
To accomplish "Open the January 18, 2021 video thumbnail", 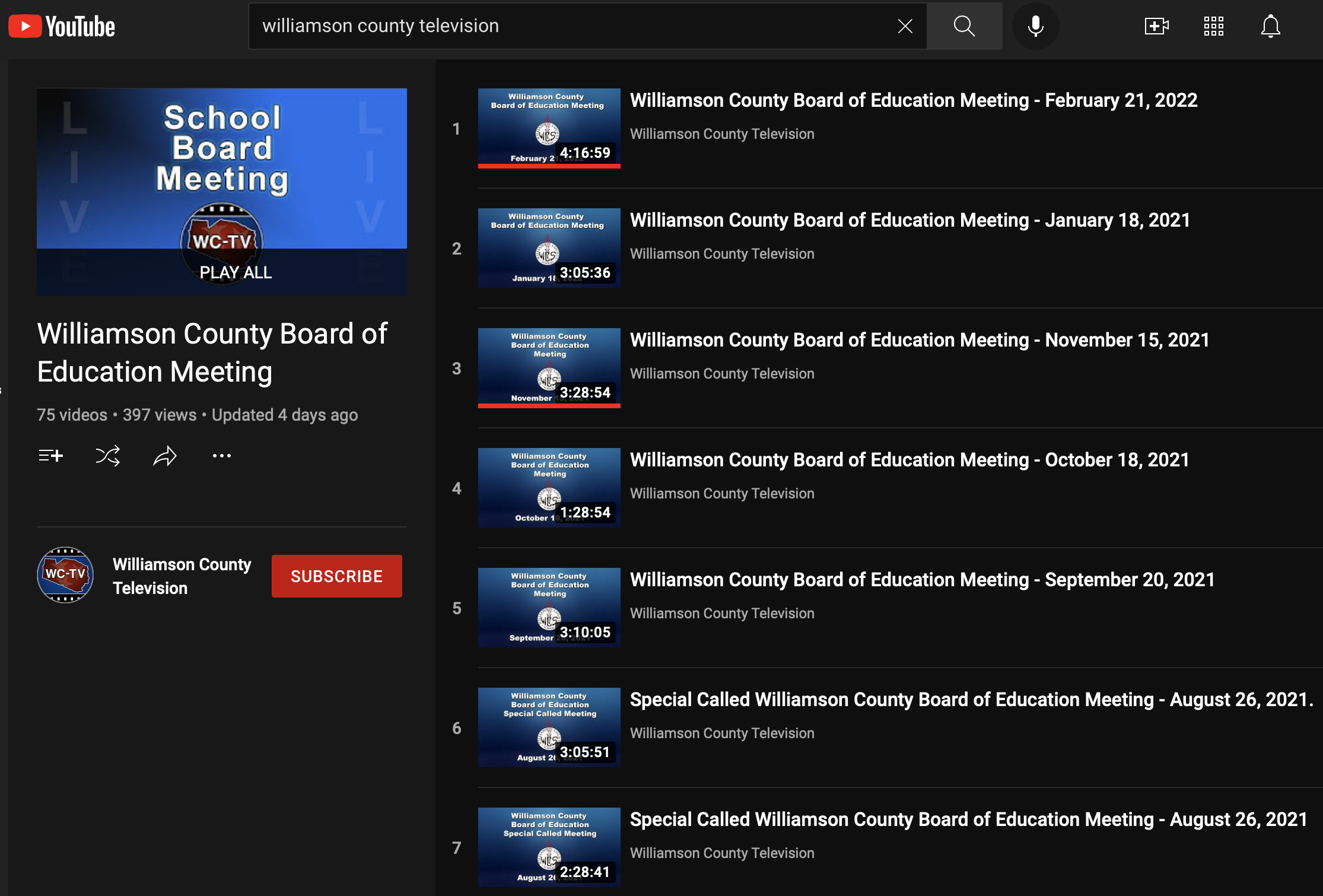I will click(549, 248).
